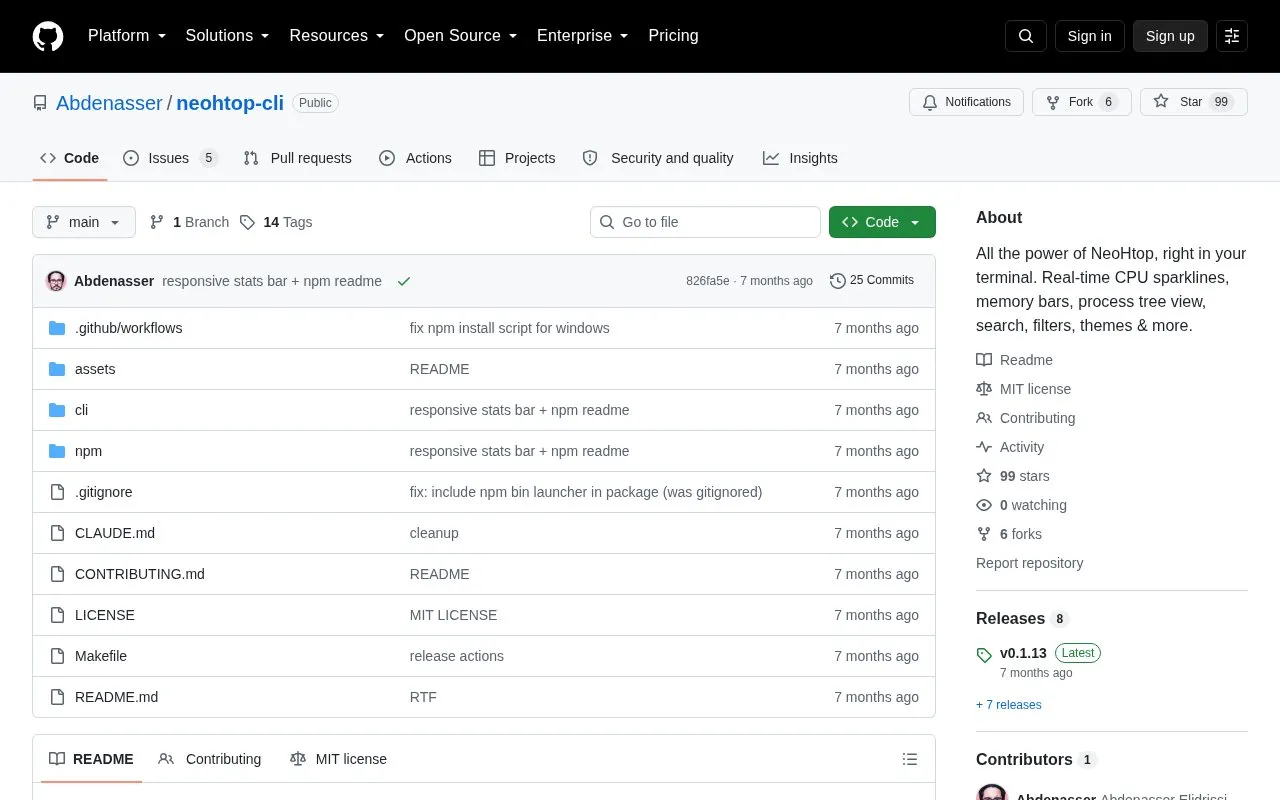
Task: Fork this repository
Action: pyautogui.click(x=1081, y=102)
